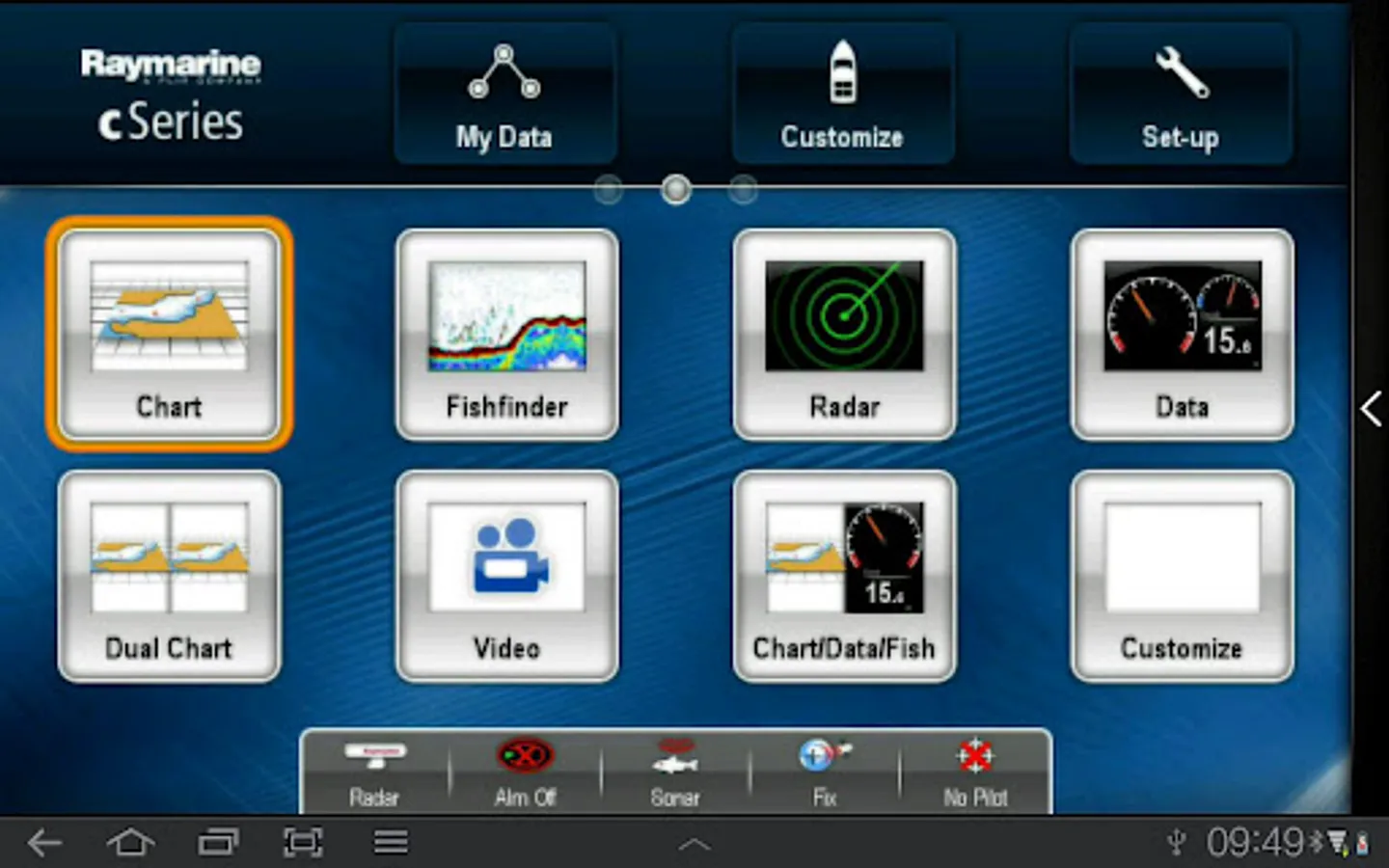Screen dimensions: 1389x868
Task: Toggle Radar status in bottom bar
Action: [x=374, y=773]
